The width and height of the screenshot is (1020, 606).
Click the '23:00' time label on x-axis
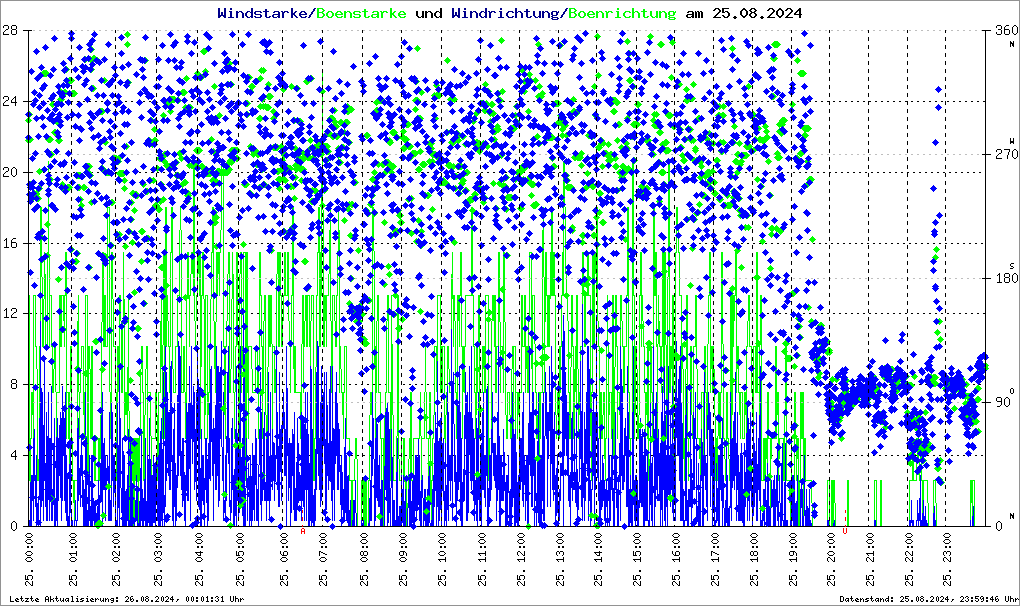947,548
